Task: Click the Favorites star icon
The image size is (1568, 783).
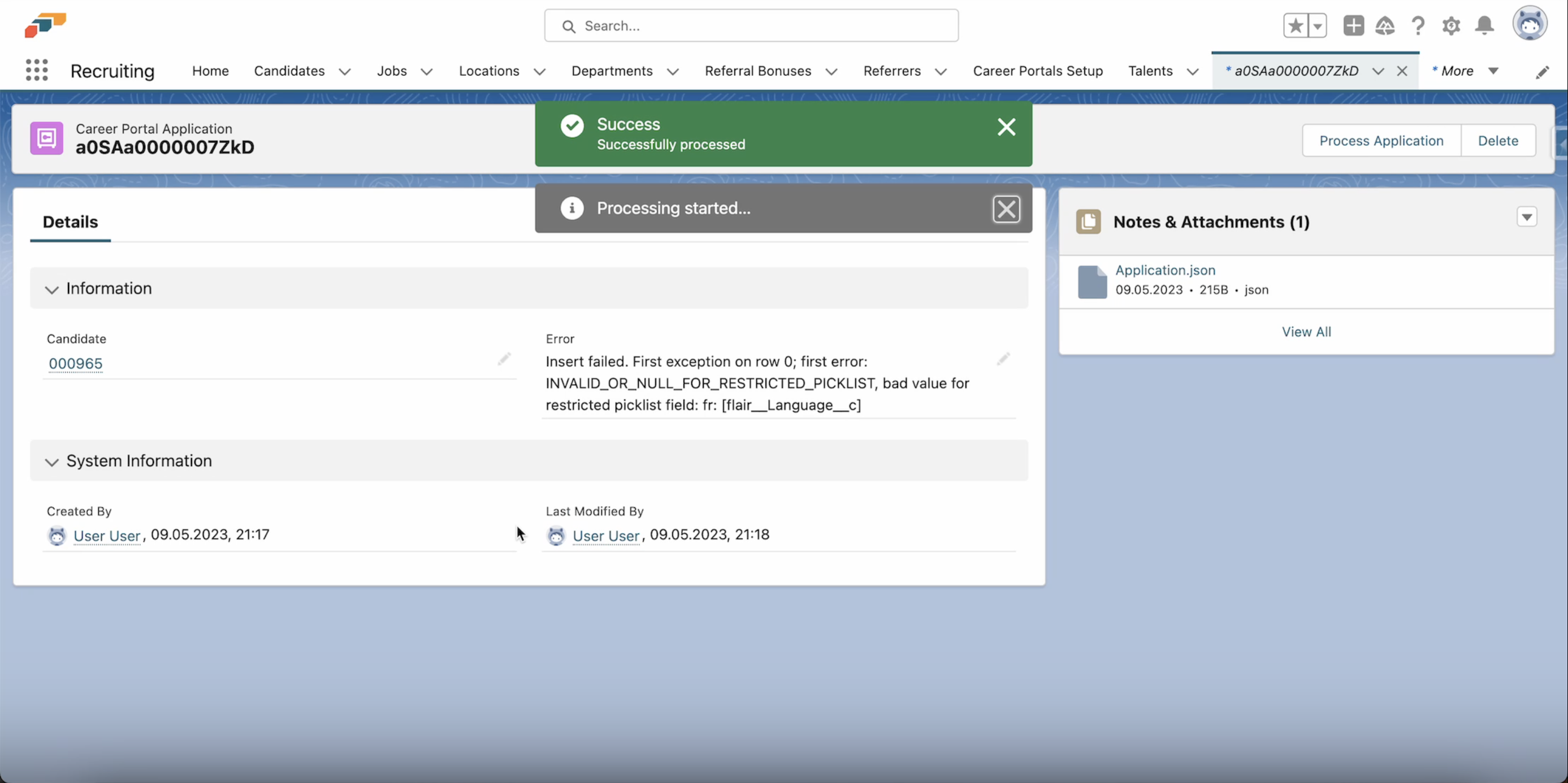Action: [x=1296, y=25]
